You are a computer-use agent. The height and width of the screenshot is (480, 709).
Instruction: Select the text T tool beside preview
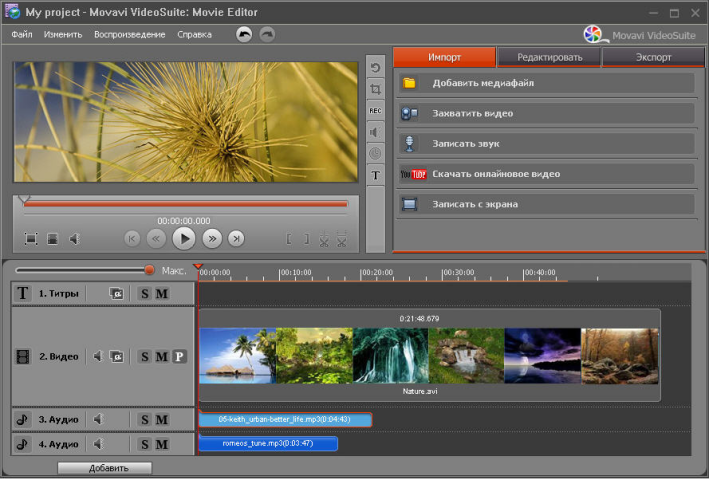376,175
